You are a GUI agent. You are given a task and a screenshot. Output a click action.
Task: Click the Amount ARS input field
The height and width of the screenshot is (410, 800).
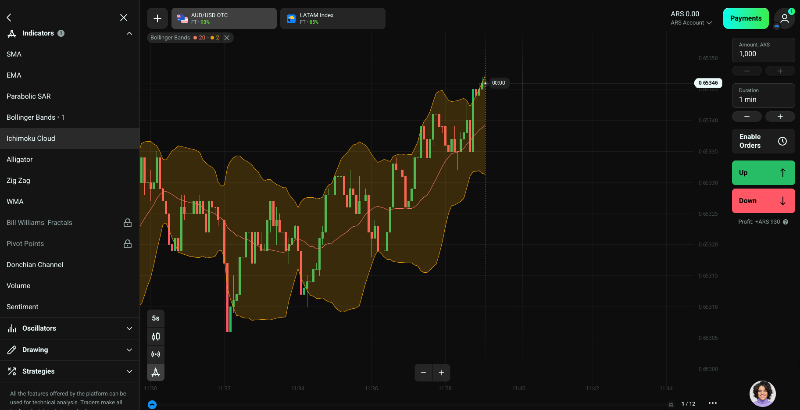tap(763, 49)
